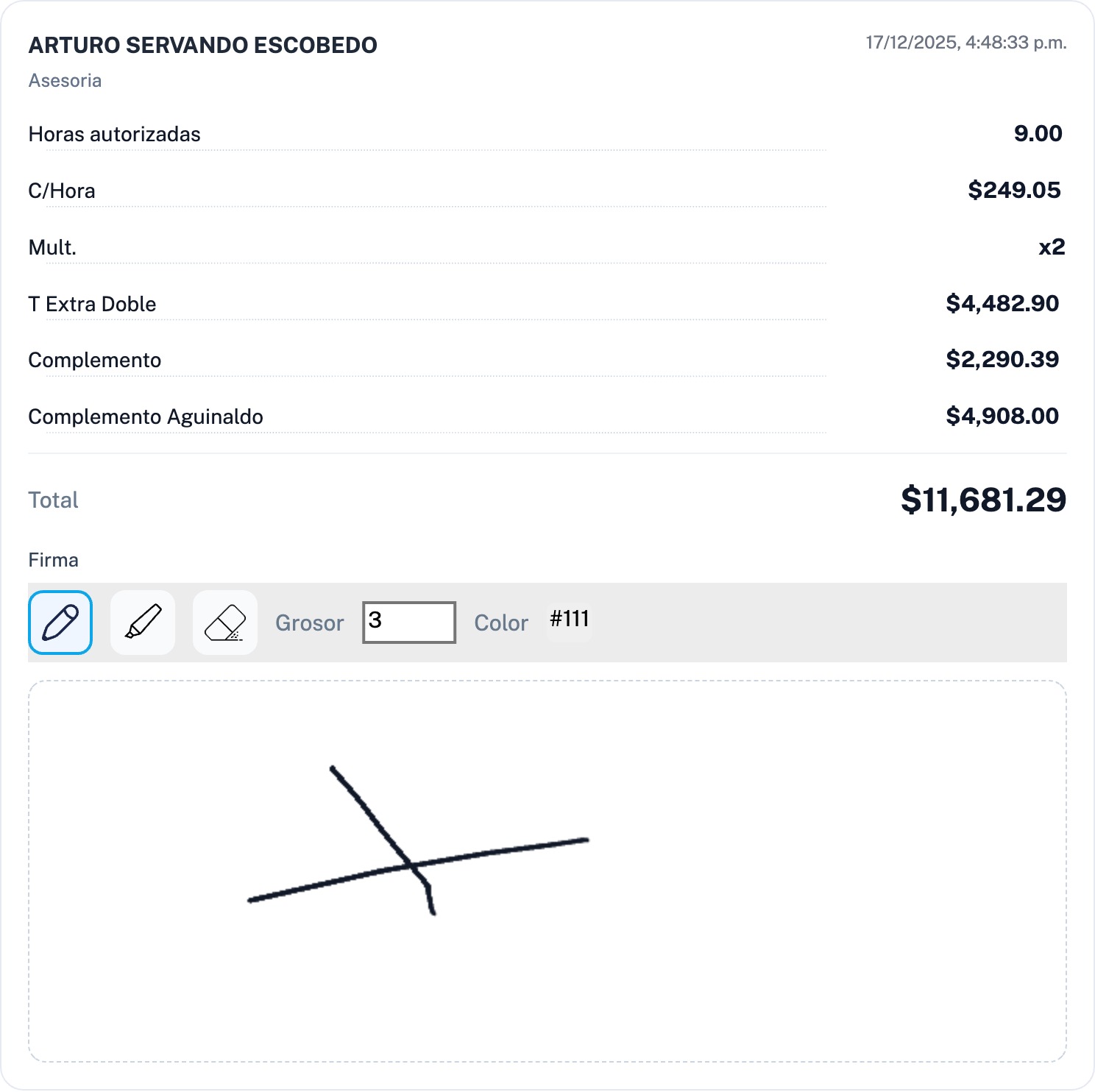Click the $11,681.29 total amount
This screenshot has width=1095, height=1092.
(x=983, y=500)
